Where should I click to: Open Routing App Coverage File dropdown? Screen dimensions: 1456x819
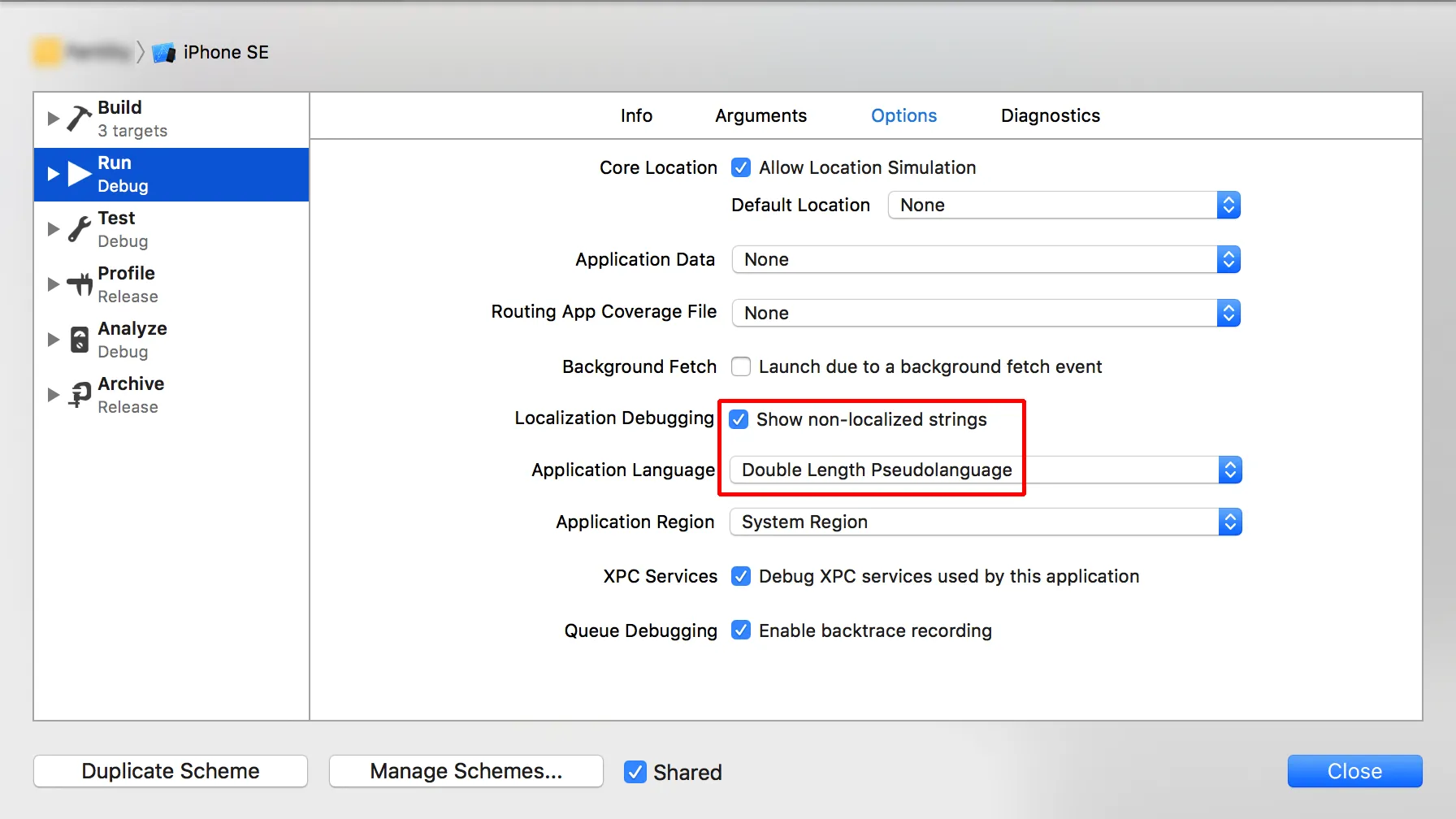(986, 313)
